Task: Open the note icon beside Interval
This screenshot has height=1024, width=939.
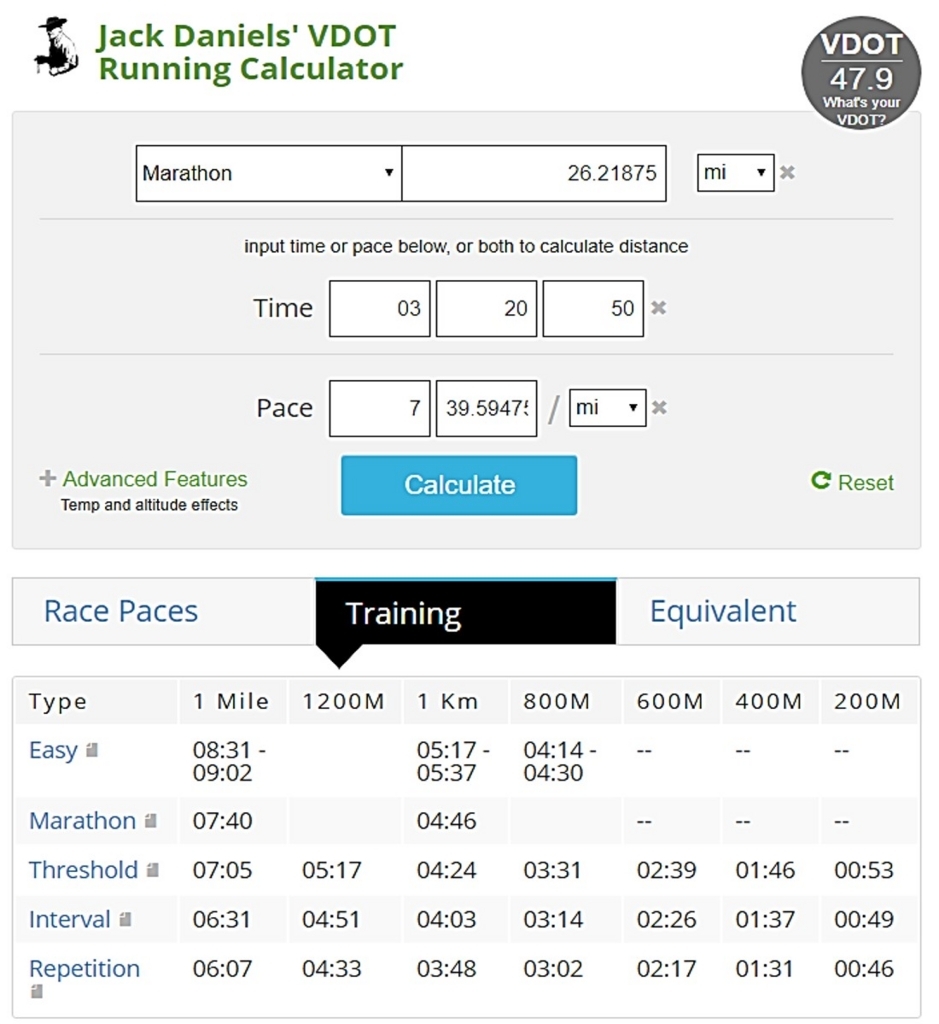Action: coord(125,920)
